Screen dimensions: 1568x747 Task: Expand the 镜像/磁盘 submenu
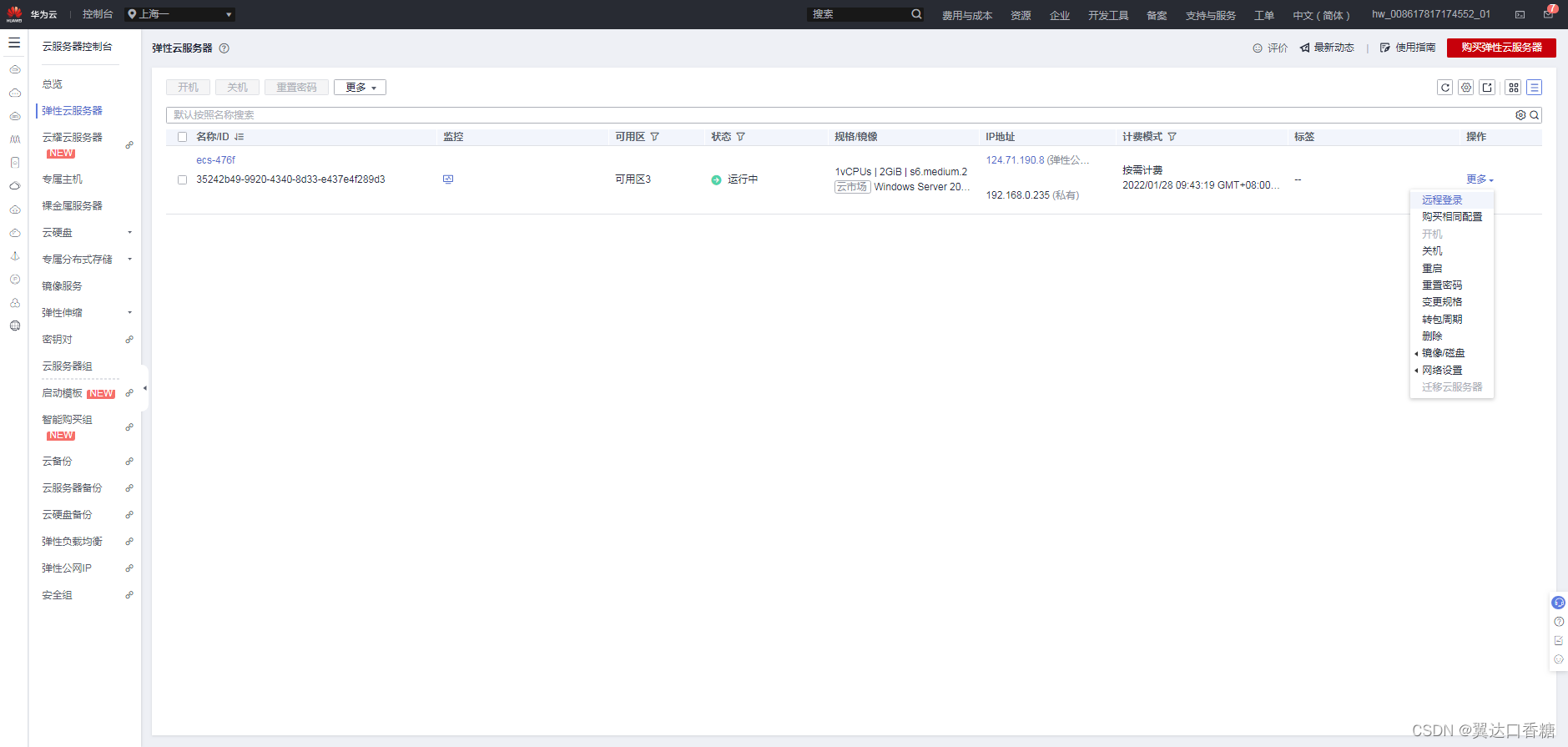pos(1444,353)
